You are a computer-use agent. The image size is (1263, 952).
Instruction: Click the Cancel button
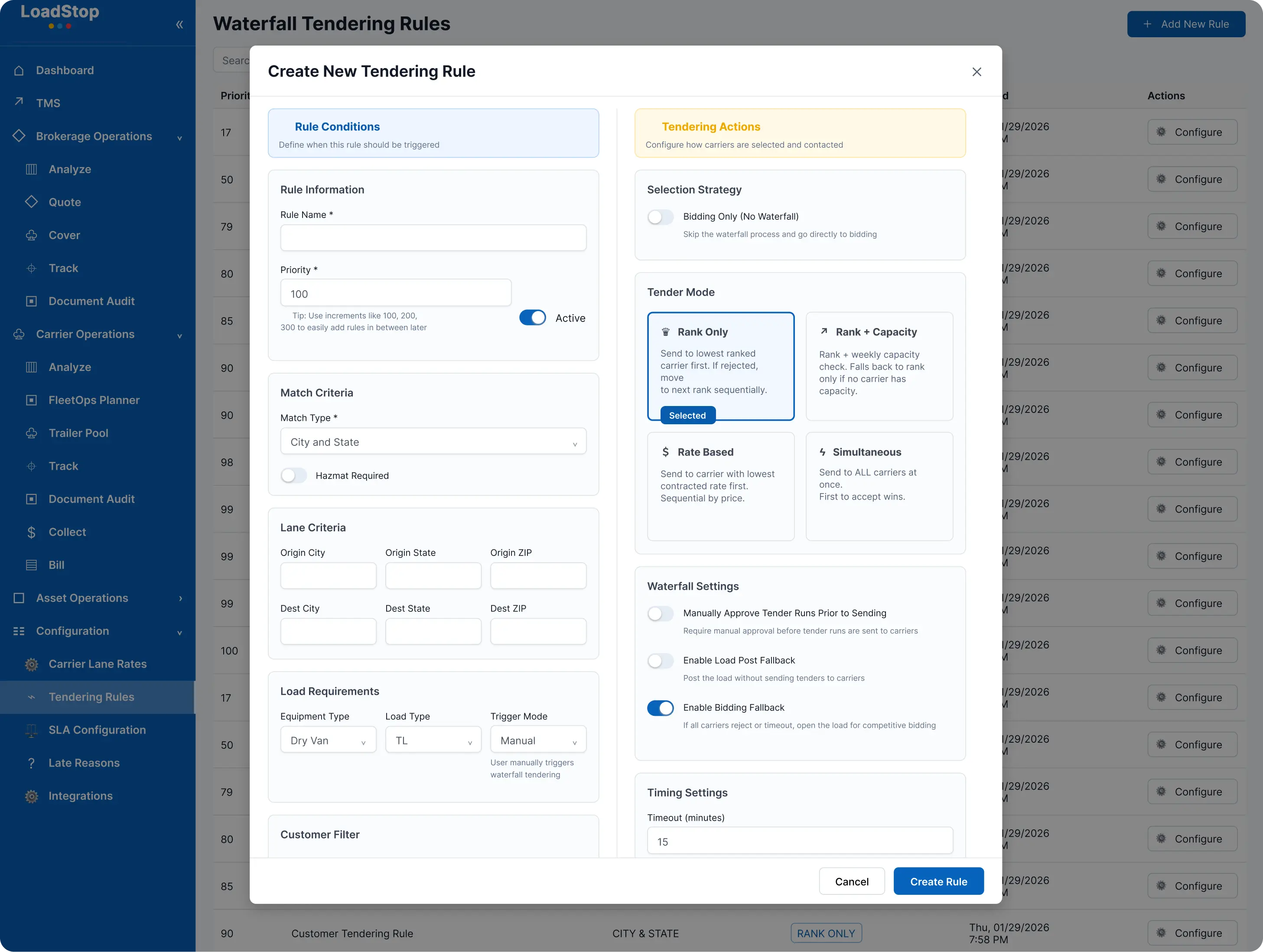pos(852,882)
